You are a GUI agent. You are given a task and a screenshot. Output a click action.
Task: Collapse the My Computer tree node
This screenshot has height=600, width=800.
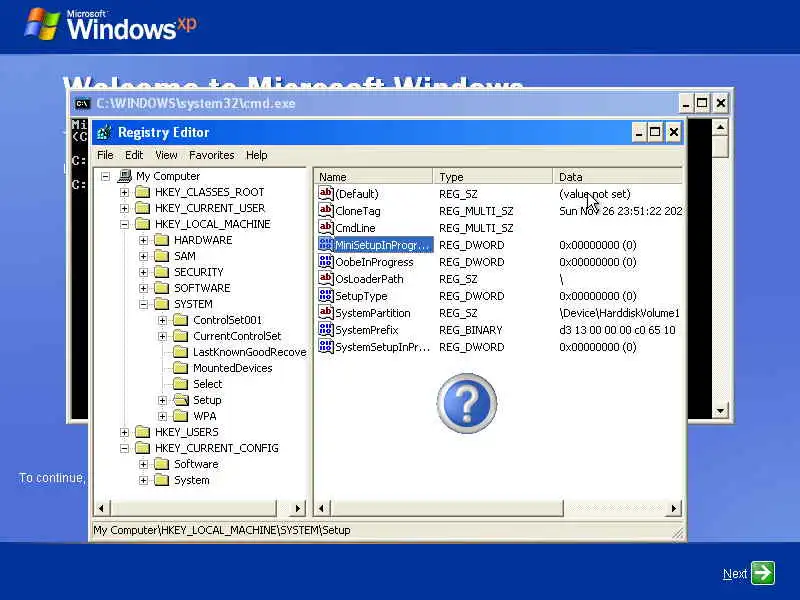click(105, 177)
